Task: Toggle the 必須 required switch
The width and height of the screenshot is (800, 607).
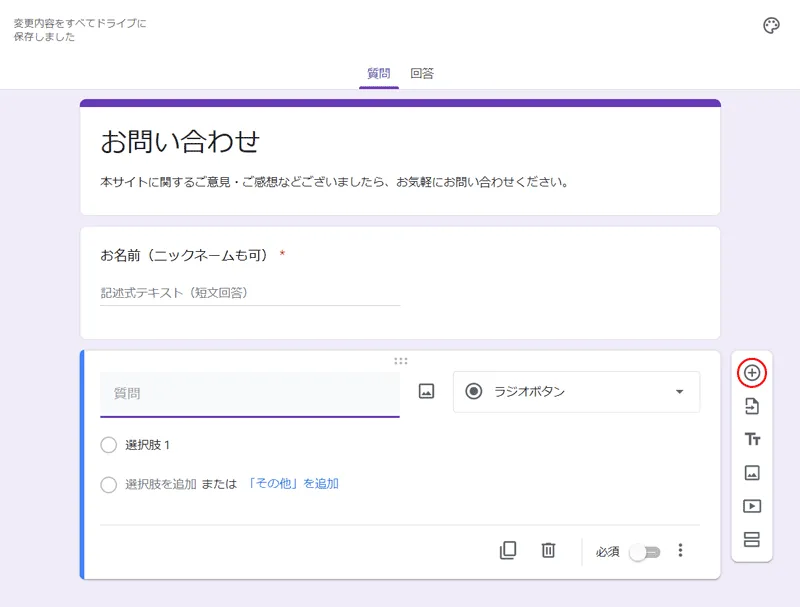Action: (645, 552)
